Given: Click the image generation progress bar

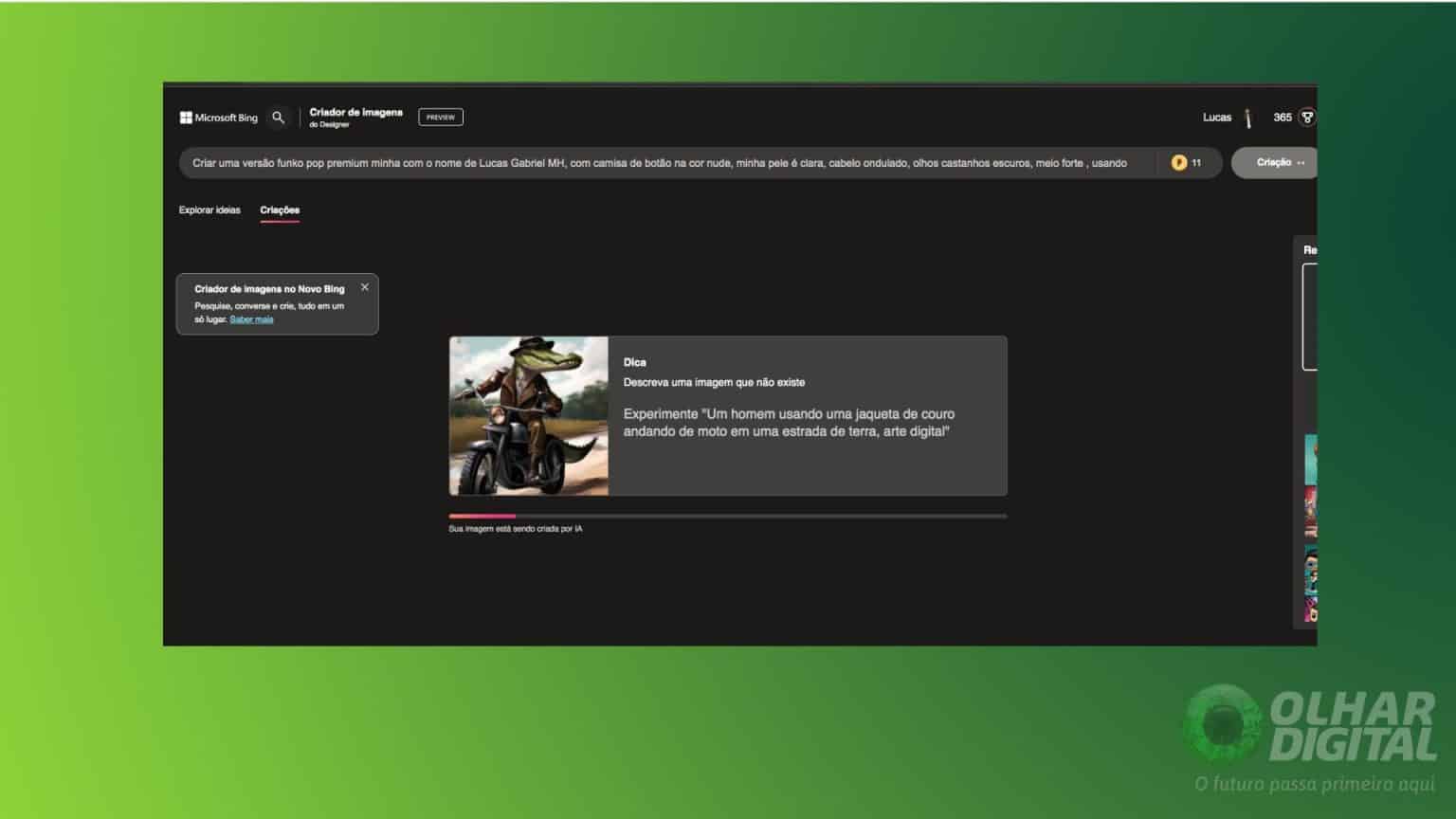Looking at the screenshot, I should coord(727,517).
